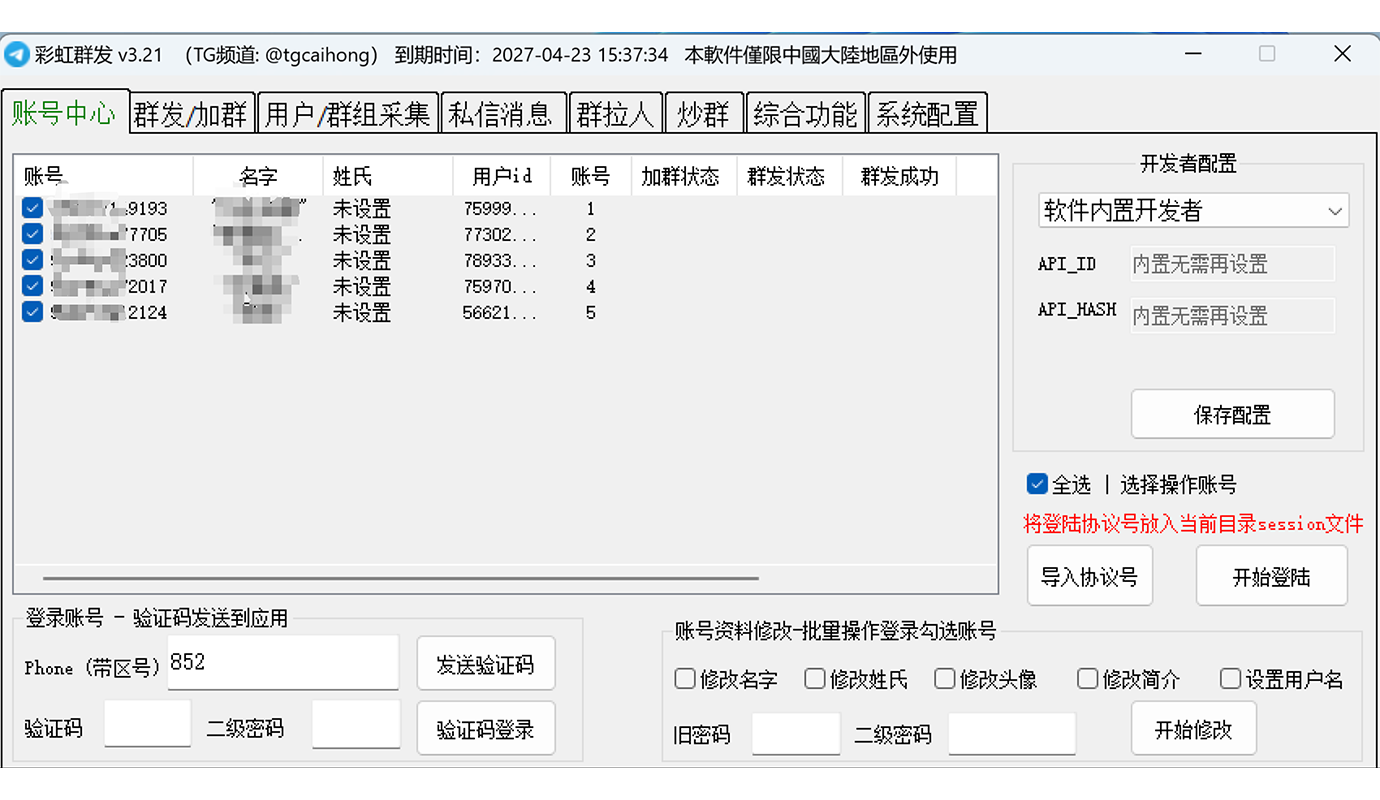Click the 保存配置 button
The image size is (1380, 800).
tap(1232, 413)
